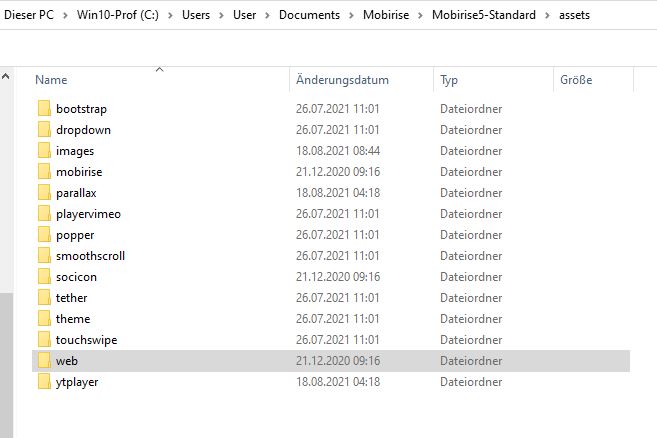Click the images date 18.08.2021 08:44
Screen dimensions: 657x438
click(338, 150)
